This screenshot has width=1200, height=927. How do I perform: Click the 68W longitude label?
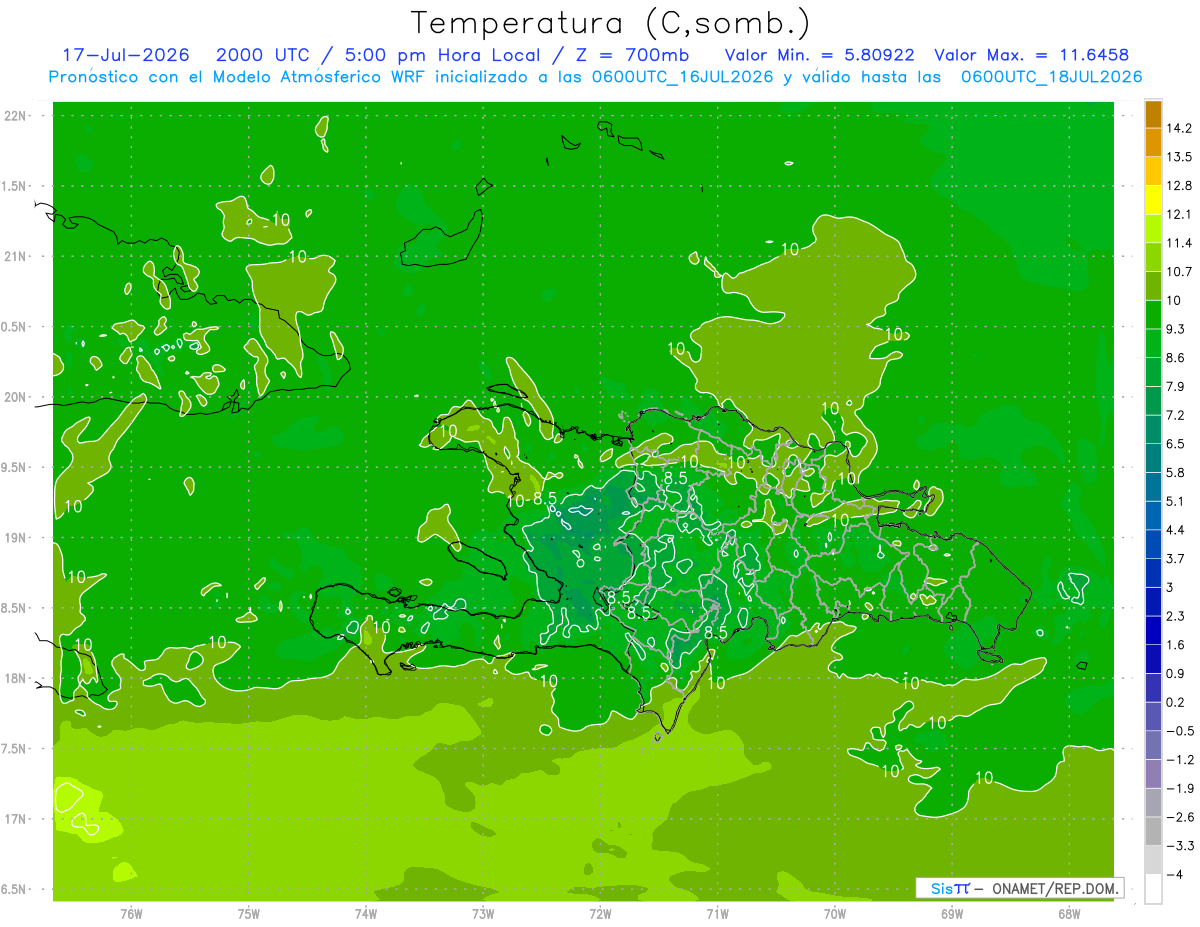pyautogui.click(x=1069, y=914)
